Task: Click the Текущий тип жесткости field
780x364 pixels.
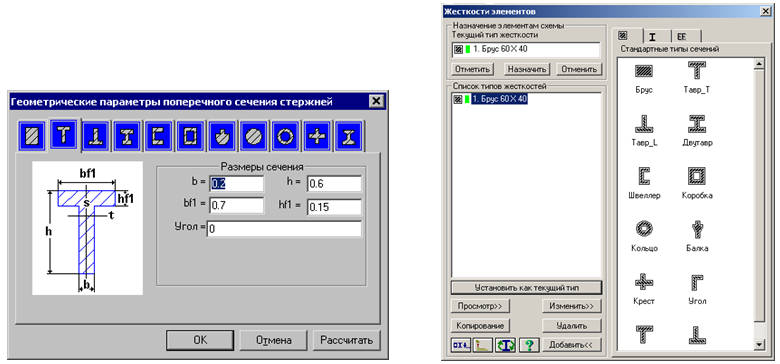Action: point(526,50)
